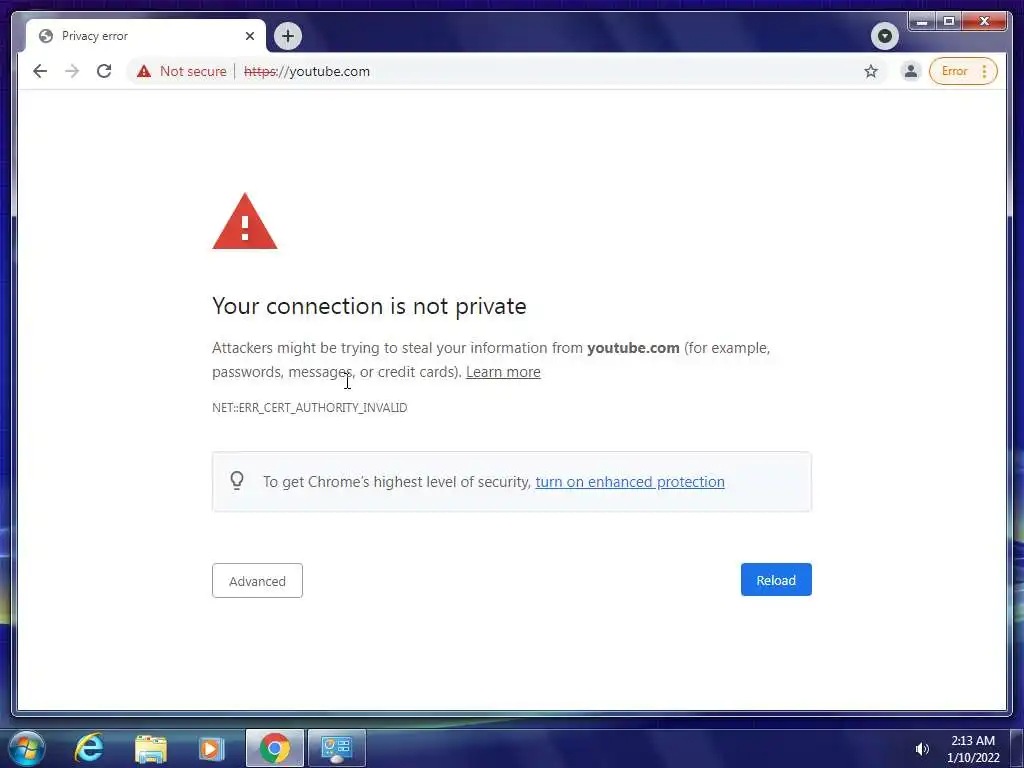Click the lightbulb icon in security tip
Image resolution: width=1024 pixels, height=768 pixels.
pos(237,481)
